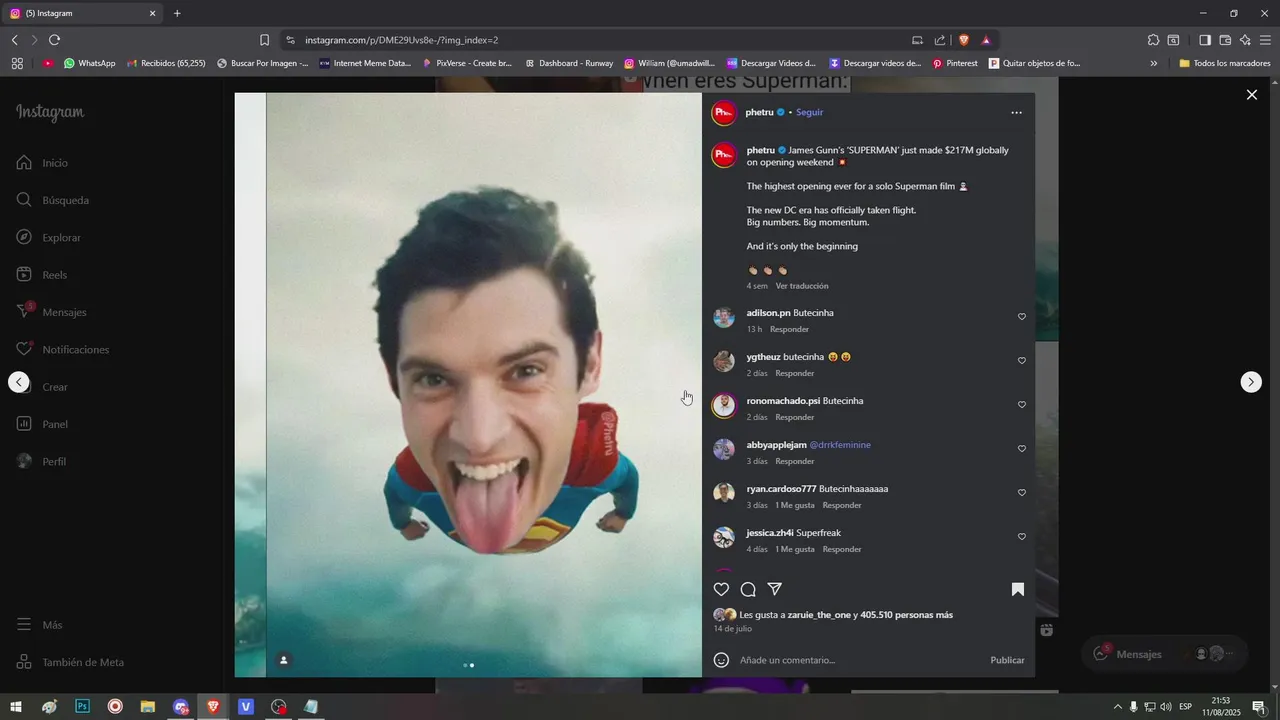Open the Brave Rewards triangle icon

tap(986, 40)
